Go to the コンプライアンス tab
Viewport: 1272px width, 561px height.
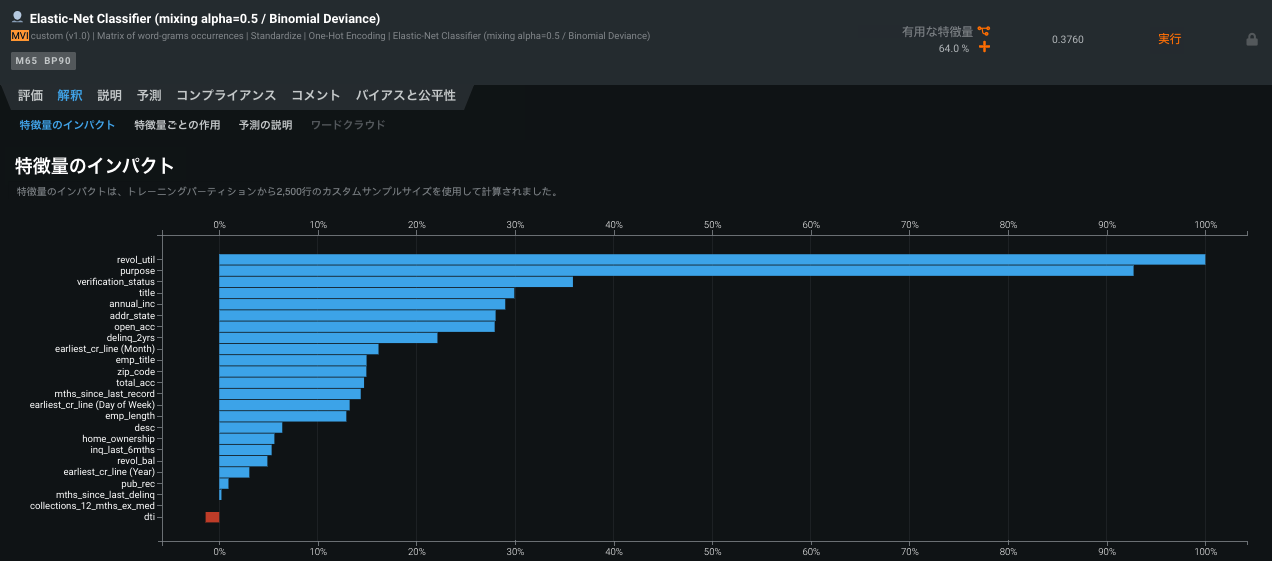point(226,96)
